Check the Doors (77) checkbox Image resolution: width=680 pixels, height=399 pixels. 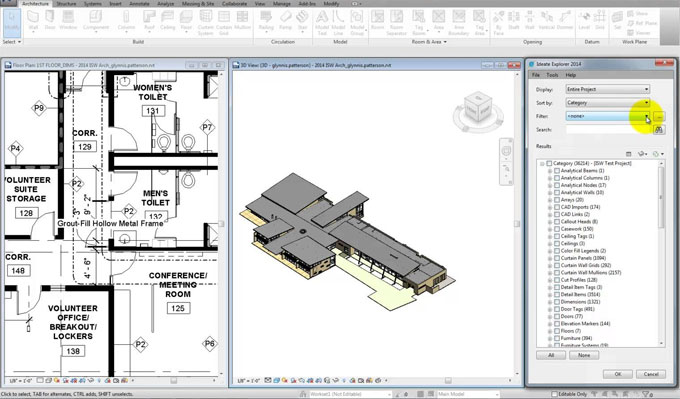(x=557, y=317)
